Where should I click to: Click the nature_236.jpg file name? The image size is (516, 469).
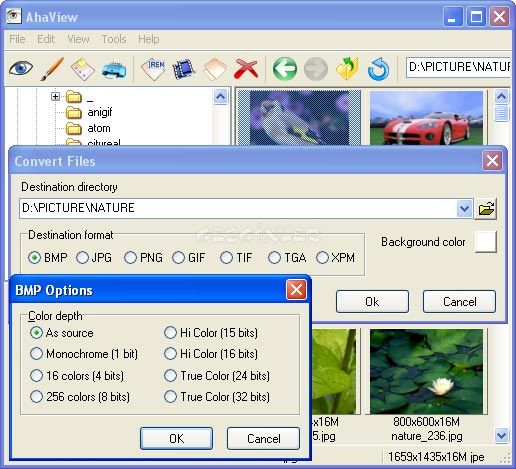coord(427,436)
